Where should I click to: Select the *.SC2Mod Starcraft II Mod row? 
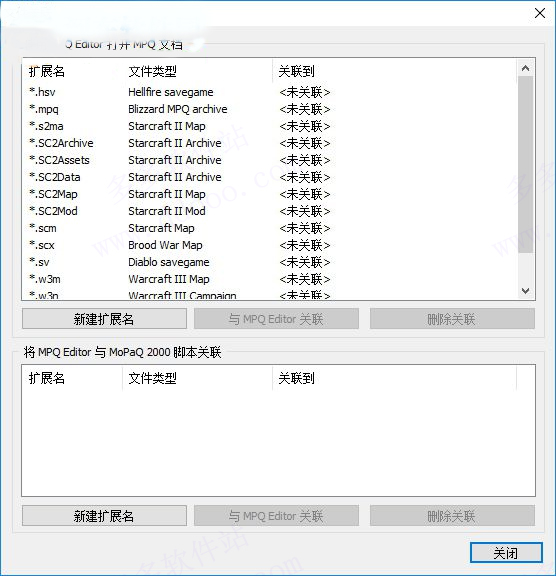(x=269, y=211)
